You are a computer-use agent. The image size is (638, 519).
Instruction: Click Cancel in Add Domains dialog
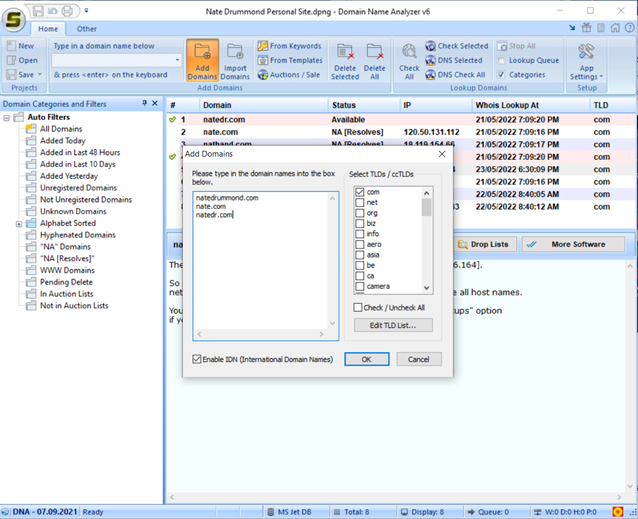pyautogui.click(x=419, y=359)
